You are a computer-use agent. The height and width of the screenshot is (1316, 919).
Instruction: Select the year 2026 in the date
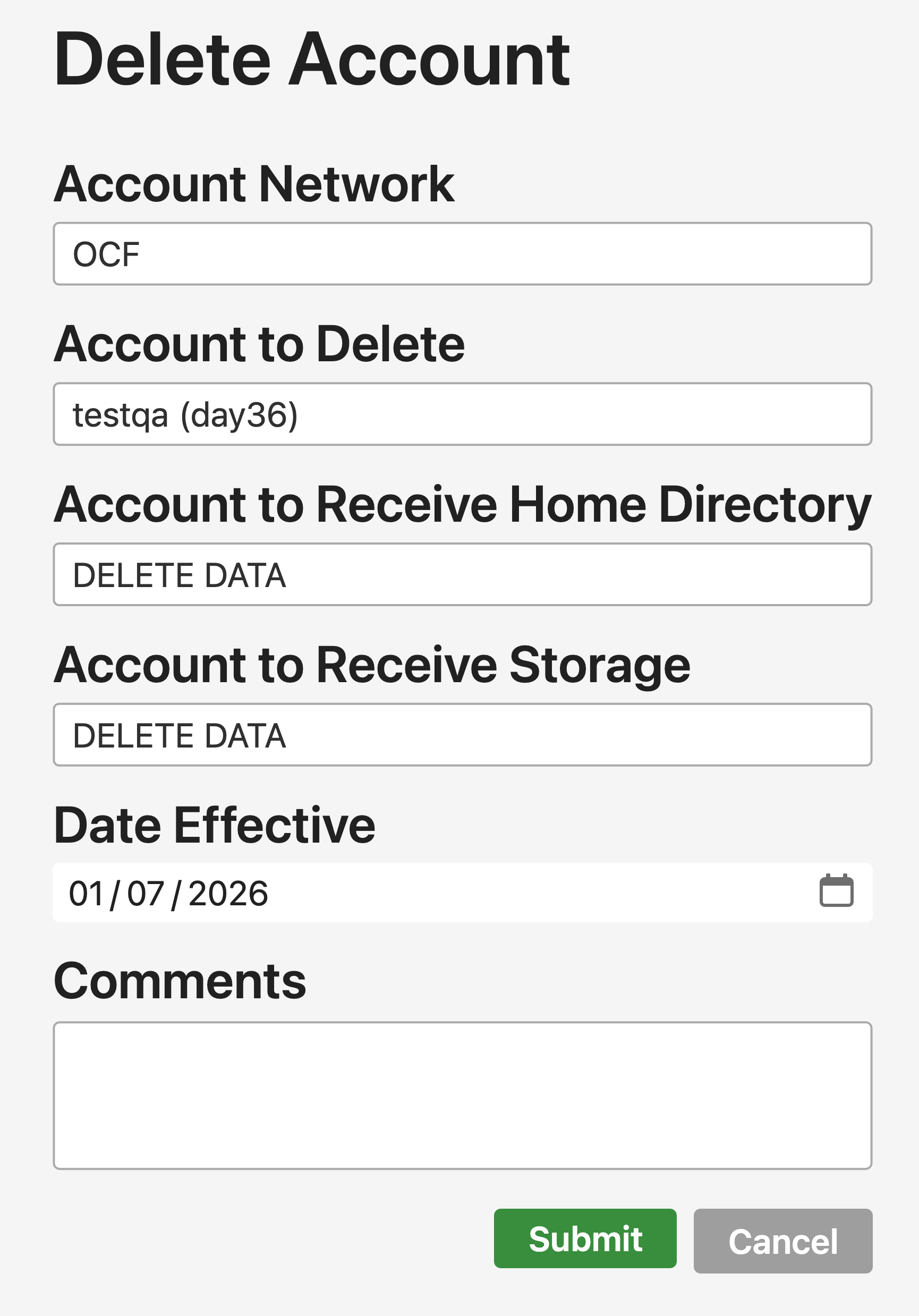pyautogui.click(x=228, y=894)
